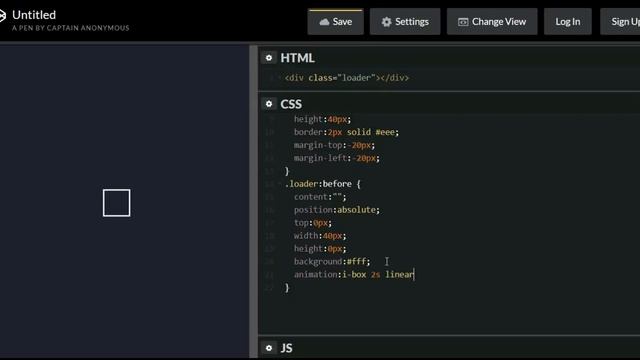Click the div class="loader" HTML line
This screenshot has width=640, height=360.
(347, 78)
